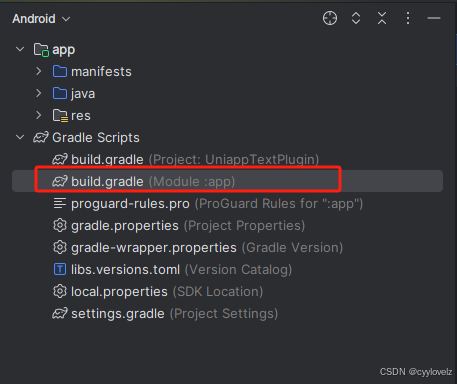Expand the java folder
The image size is (457, 384).
click(x=39, y=93)
